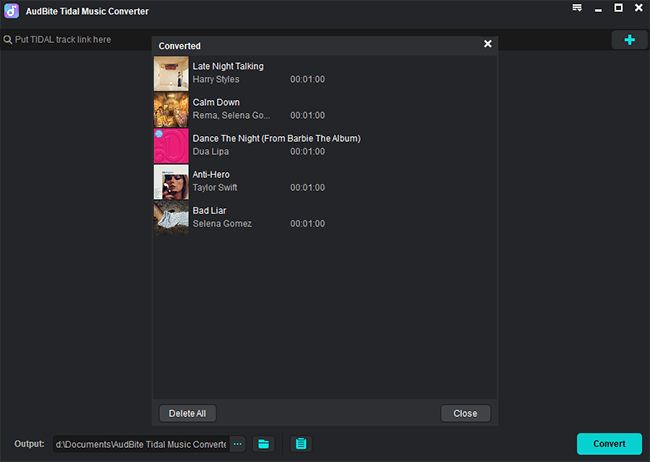This screenshot has width=650, height=462.
Task: Click the pink Dance The Night album cover
Action: pos(171,145)
